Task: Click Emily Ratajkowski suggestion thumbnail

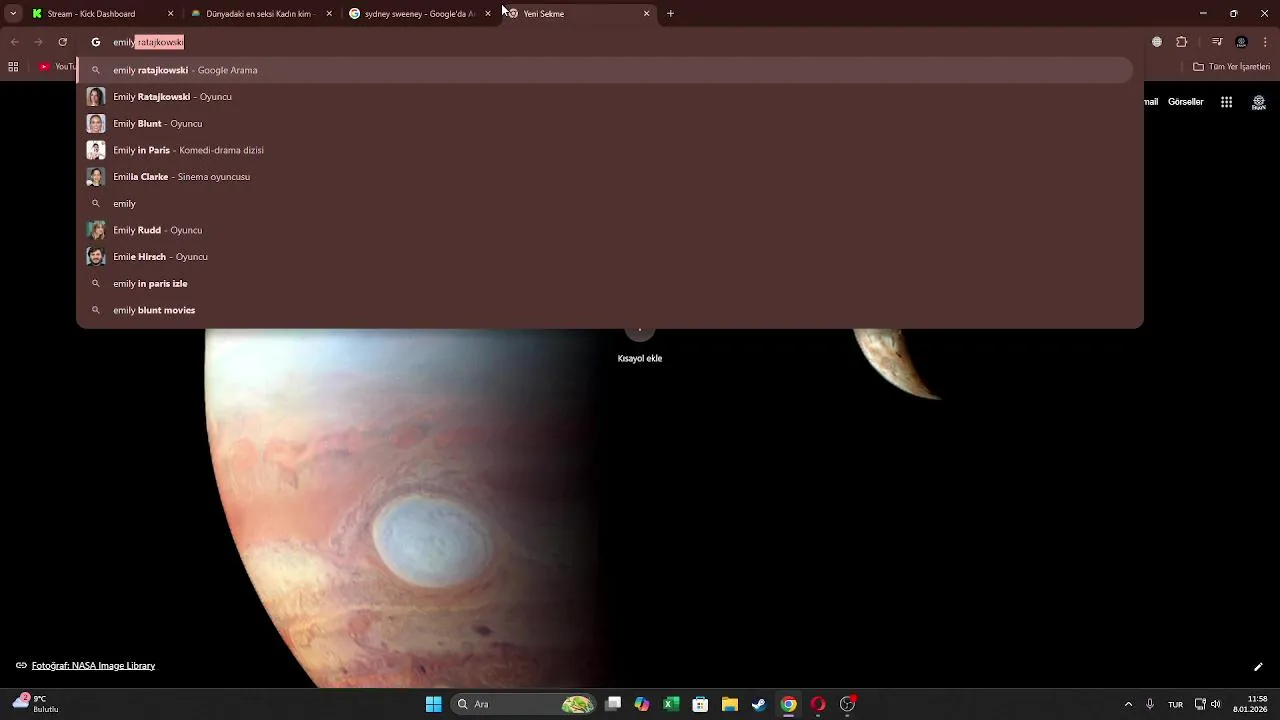Action: [96, 97]
